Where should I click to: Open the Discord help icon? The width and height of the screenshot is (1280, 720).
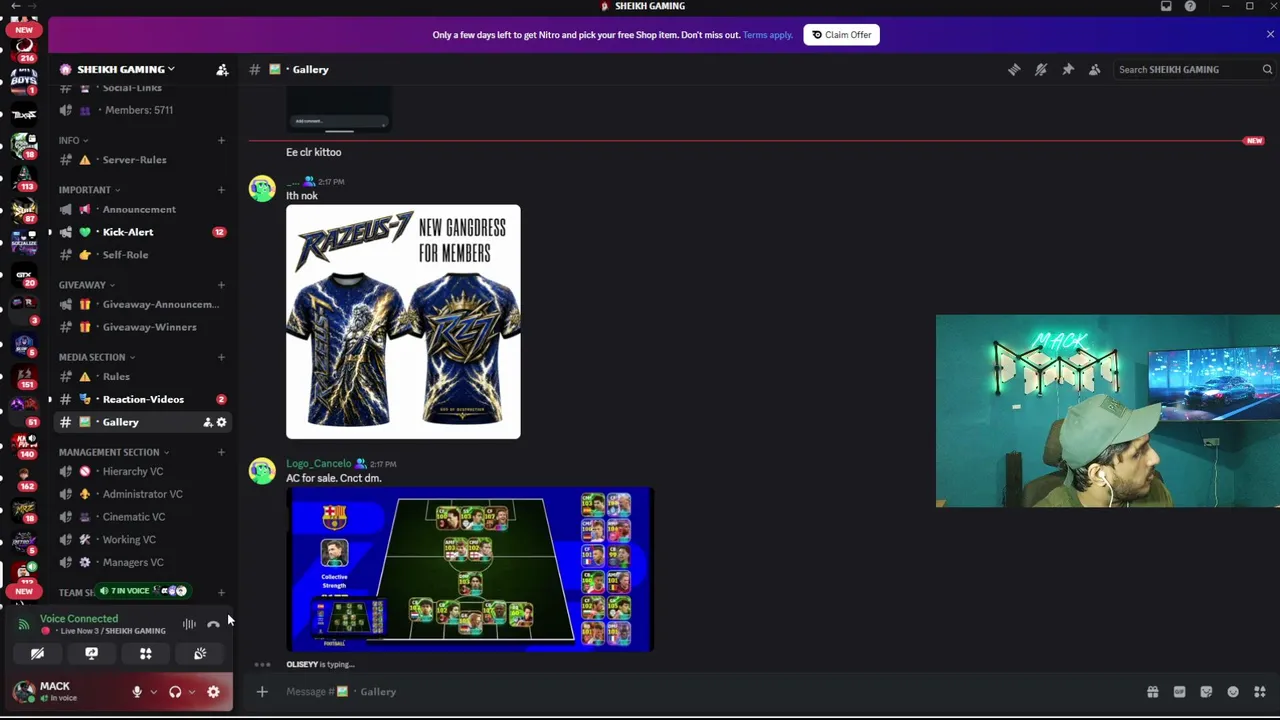pyautogui.click(x=1190, y=6)
